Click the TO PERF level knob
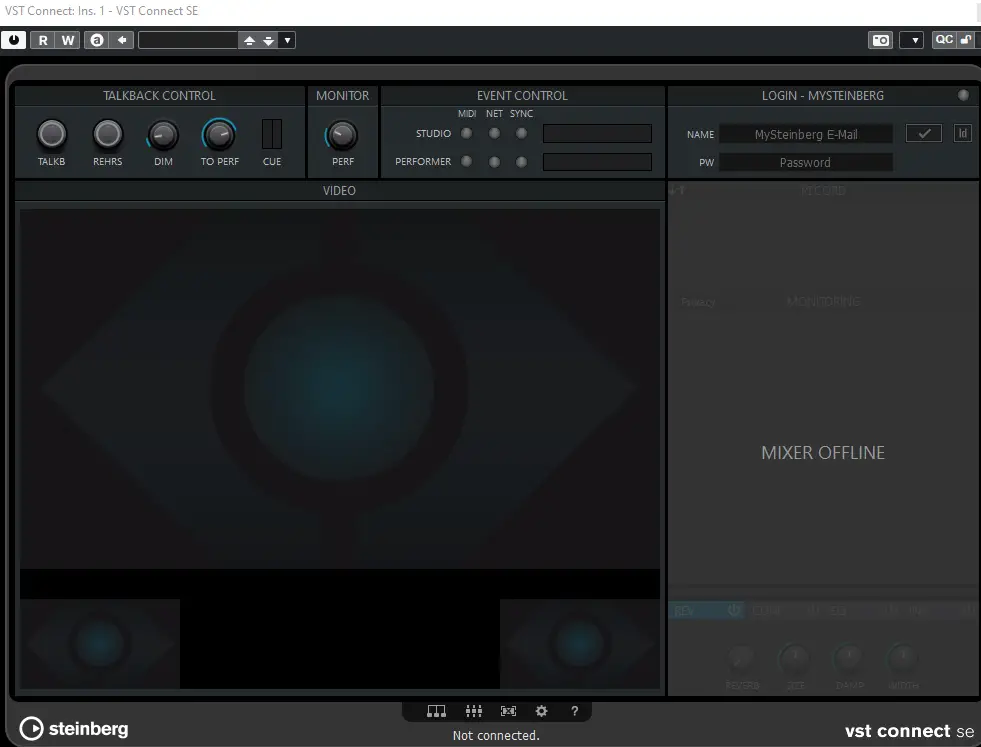981x747 pixels. (x=219, y=134)
